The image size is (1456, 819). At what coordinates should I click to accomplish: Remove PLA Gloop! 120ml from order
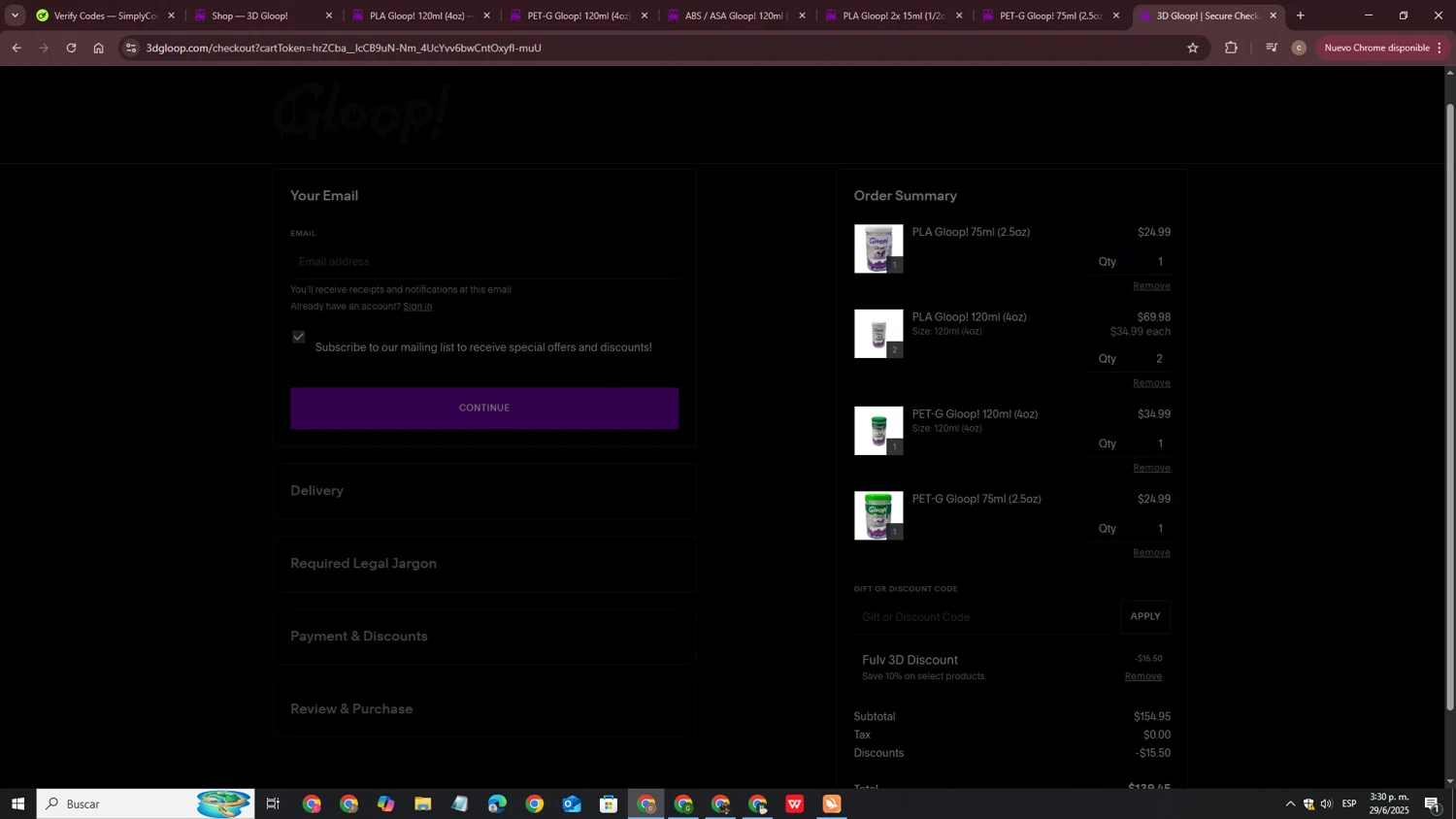tap(1151, 383)
